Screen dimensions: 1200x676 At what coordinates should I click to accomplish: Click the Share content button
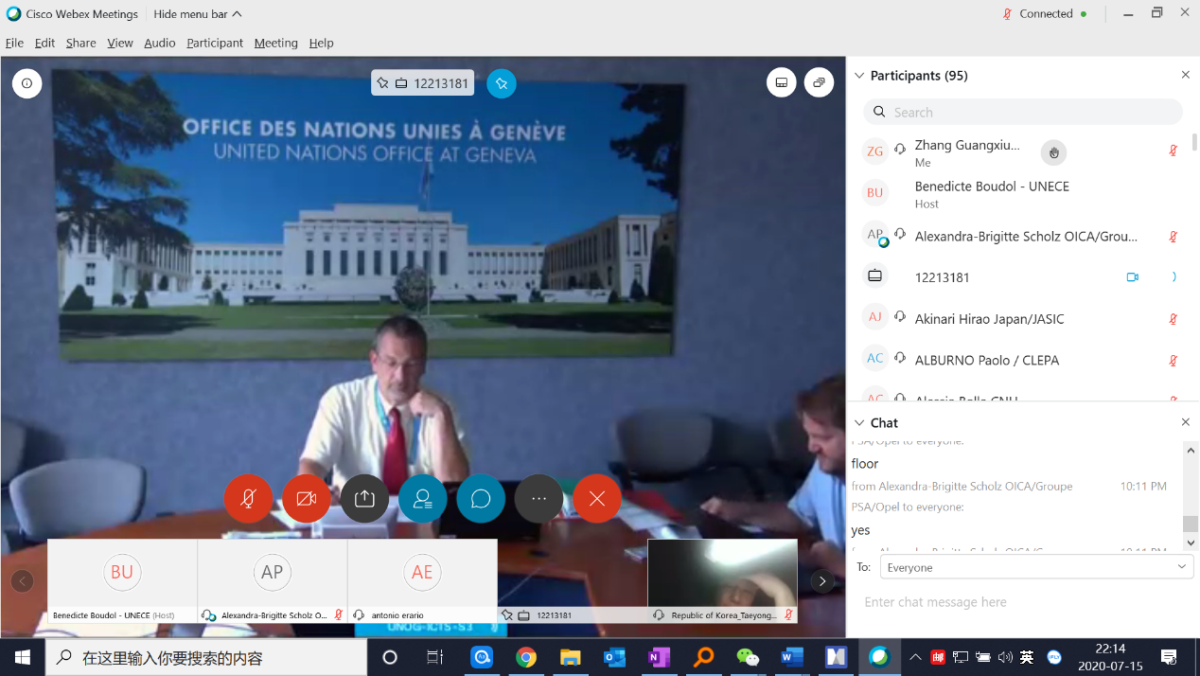pos(364,498)
